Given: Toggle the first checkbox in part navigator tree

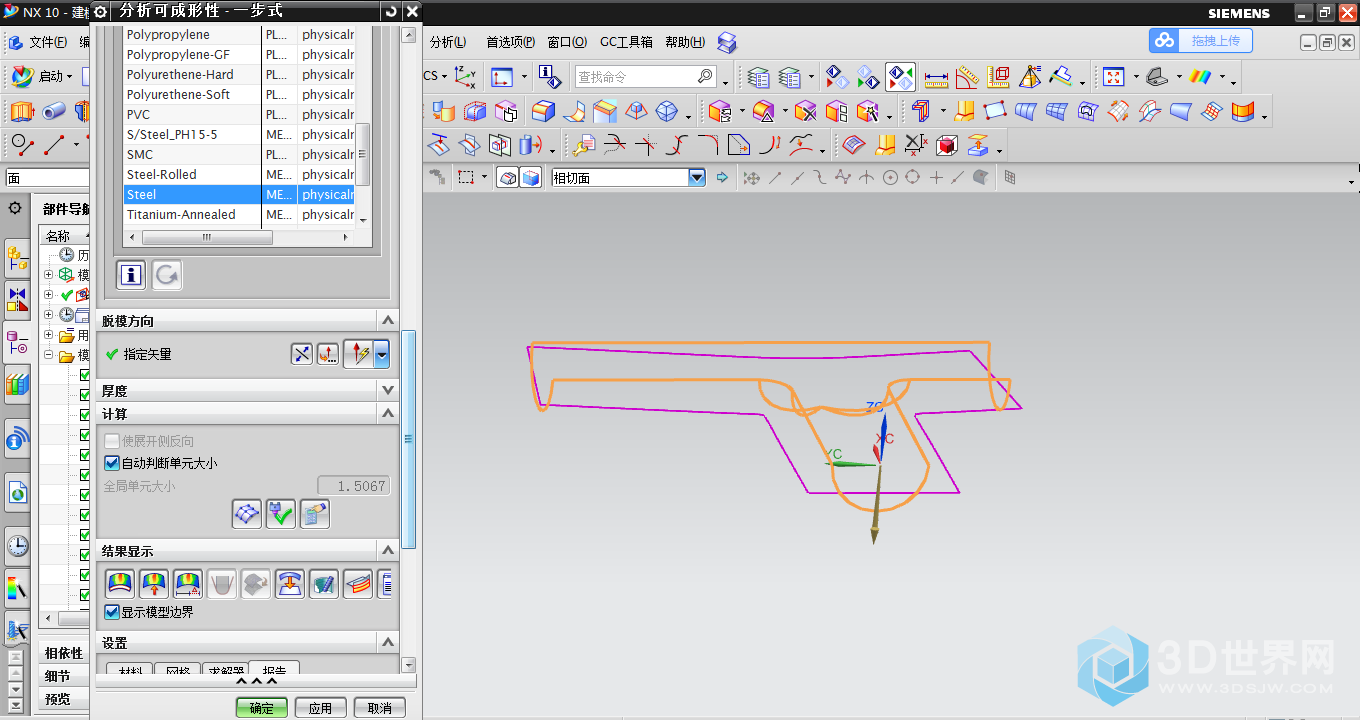Looking at the screenshot, I should point(86,375).
